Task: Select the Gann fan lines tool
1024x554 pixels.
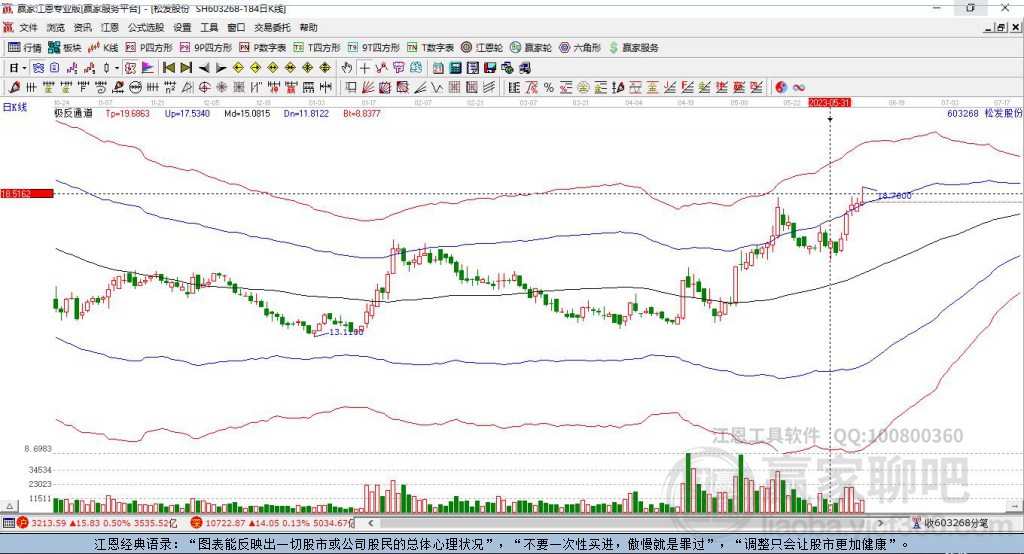Action: tap(368, 87)
